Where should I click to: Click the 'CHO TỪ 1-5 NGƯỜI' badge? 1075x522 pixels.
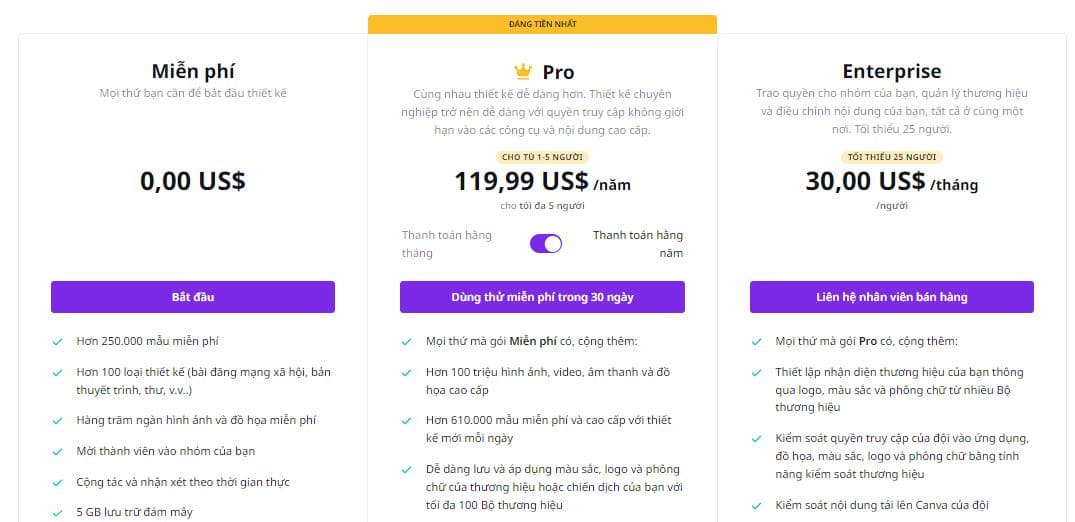(x=542, y=157)
